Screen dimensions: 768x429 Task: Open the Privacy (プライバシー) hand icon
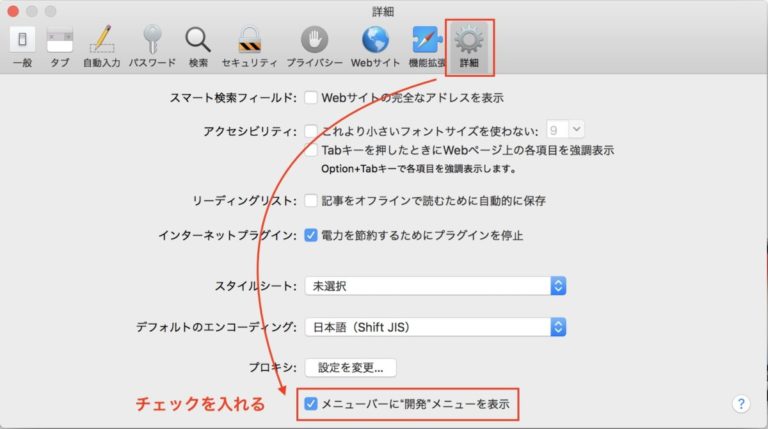coord(315,45)
